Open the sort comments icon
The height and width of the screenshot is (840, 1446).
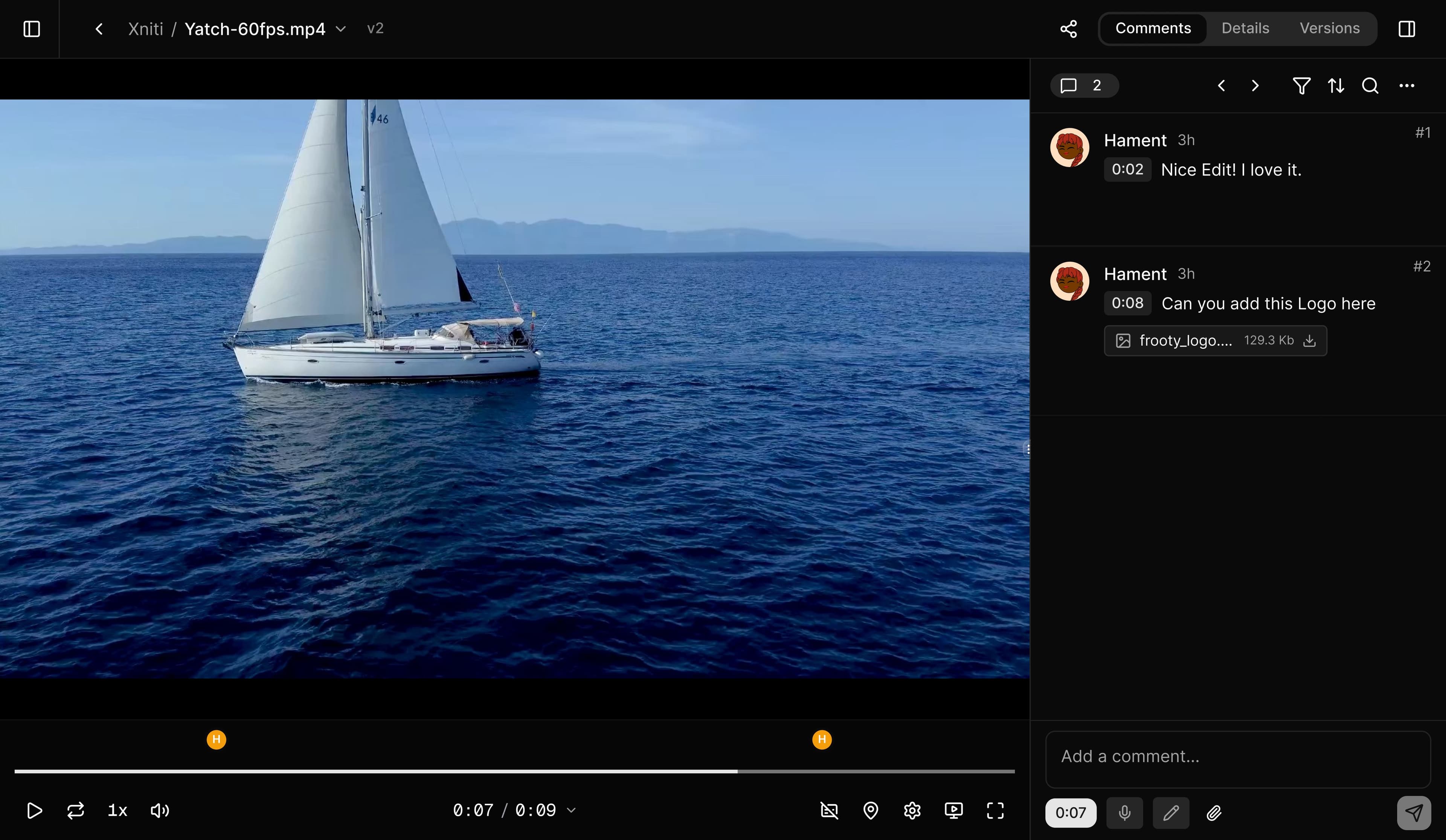tap(1335, 85)
